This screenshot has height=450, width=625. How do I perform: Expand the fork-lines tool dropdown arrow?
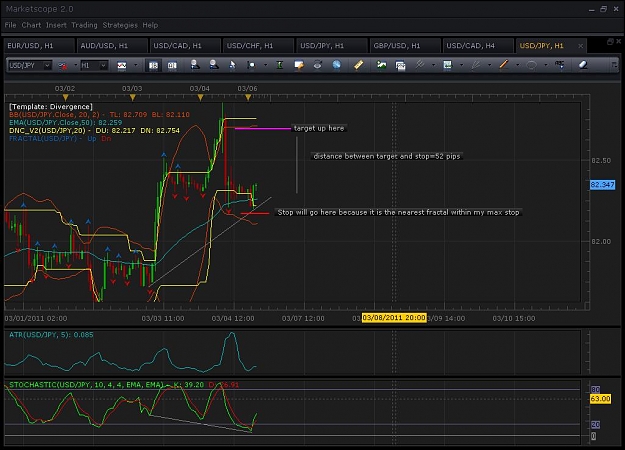click(434, 65)
